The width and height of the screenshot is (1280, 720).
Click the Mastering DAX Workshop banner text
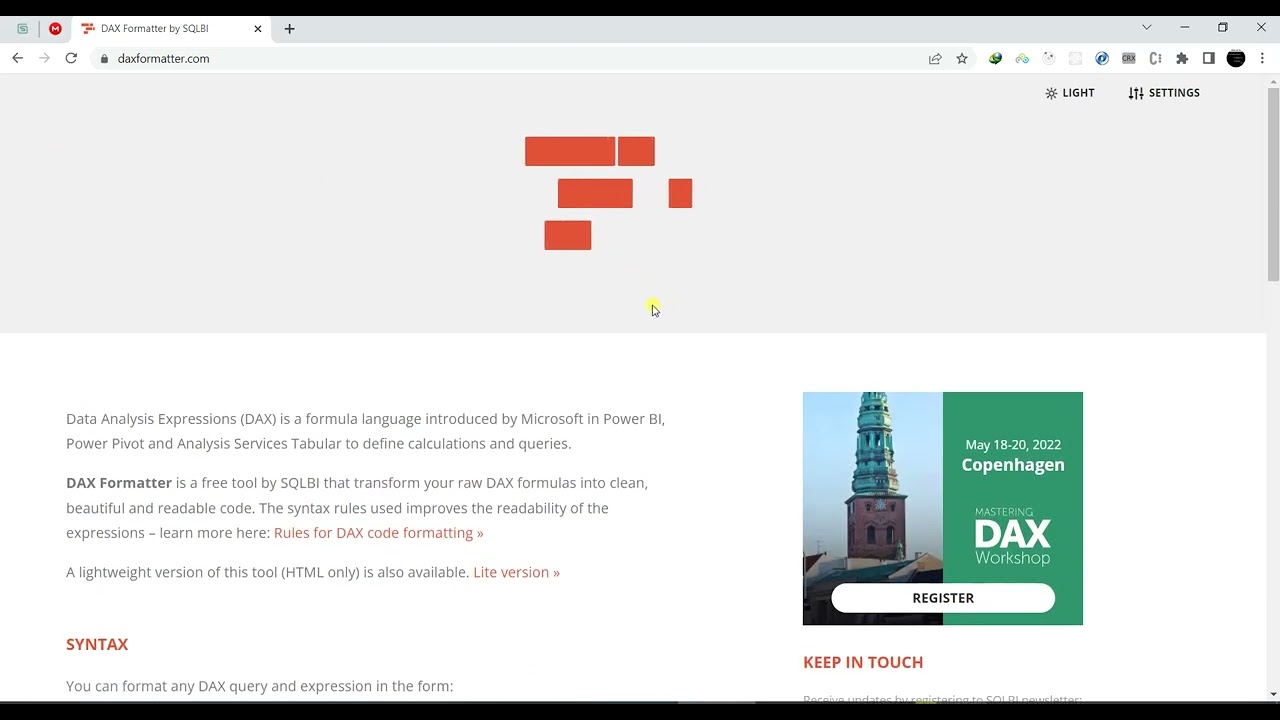1013,536
